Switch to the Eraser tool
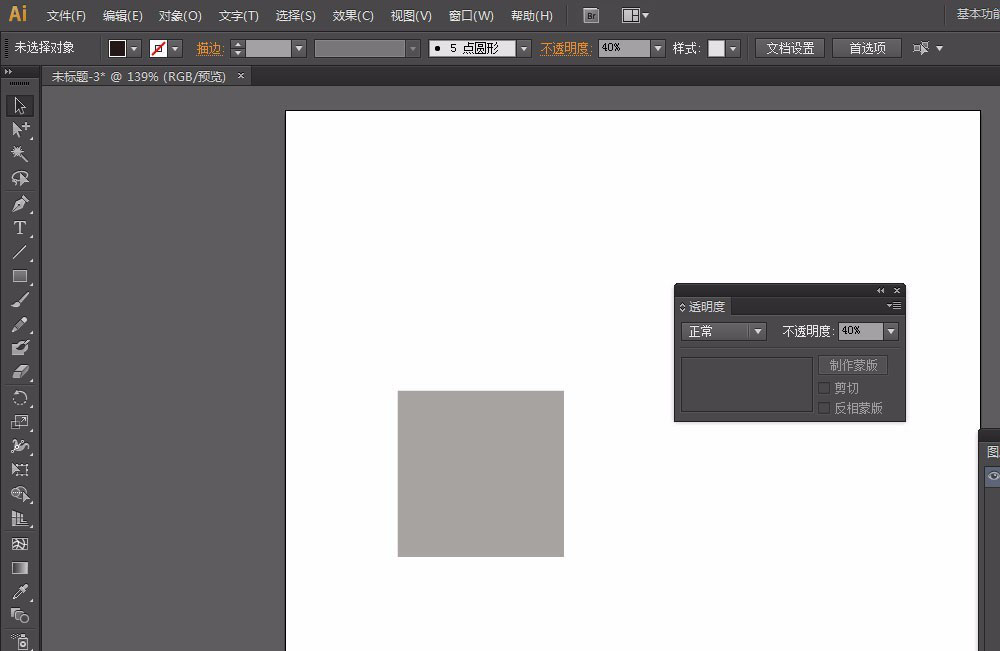This screenshot has width=1000, height=651. tap(19, 372)
